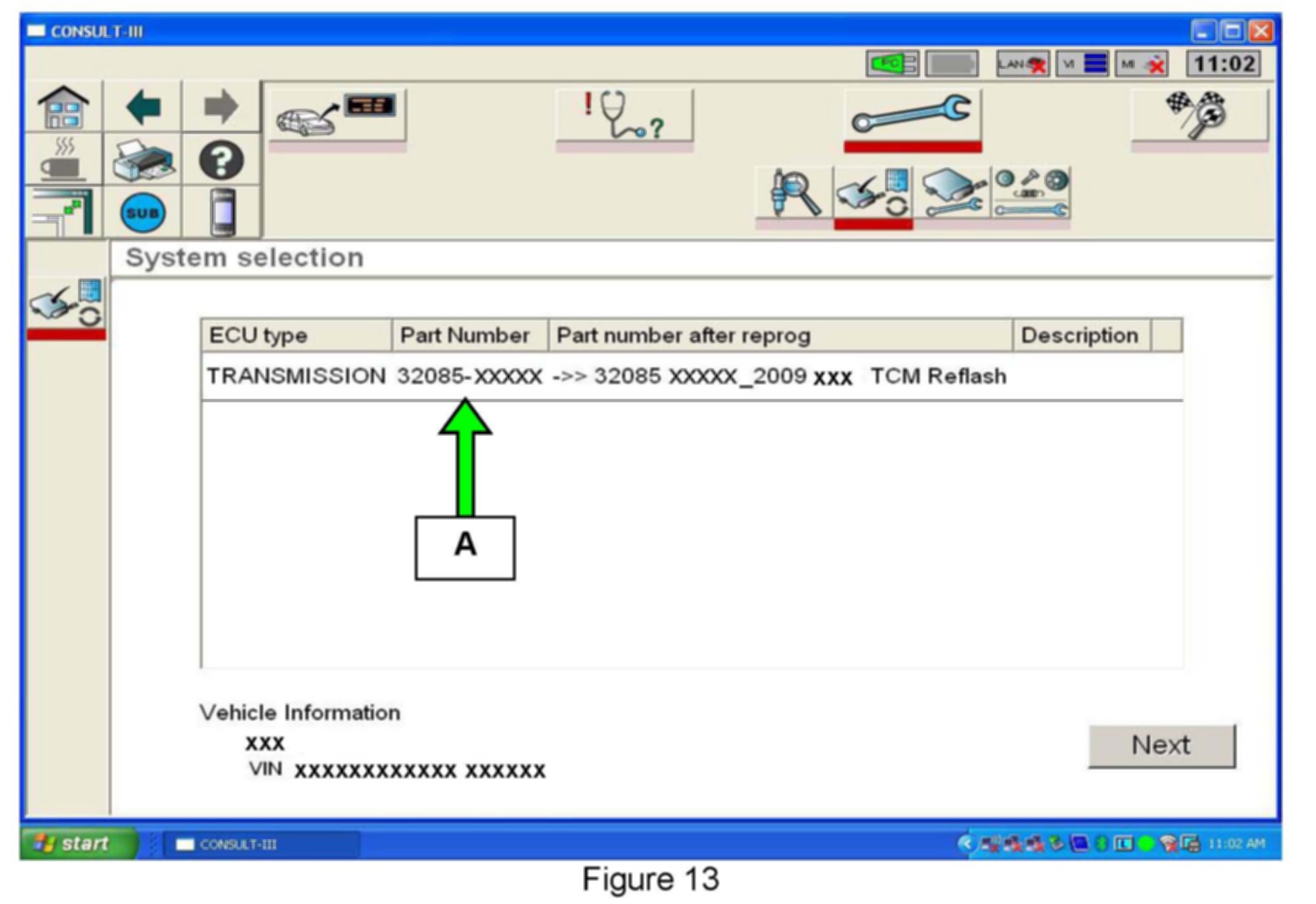This screenshot has height=904, width=1316.
Task: Click the handheld device icon
Action: click(222, 211)
